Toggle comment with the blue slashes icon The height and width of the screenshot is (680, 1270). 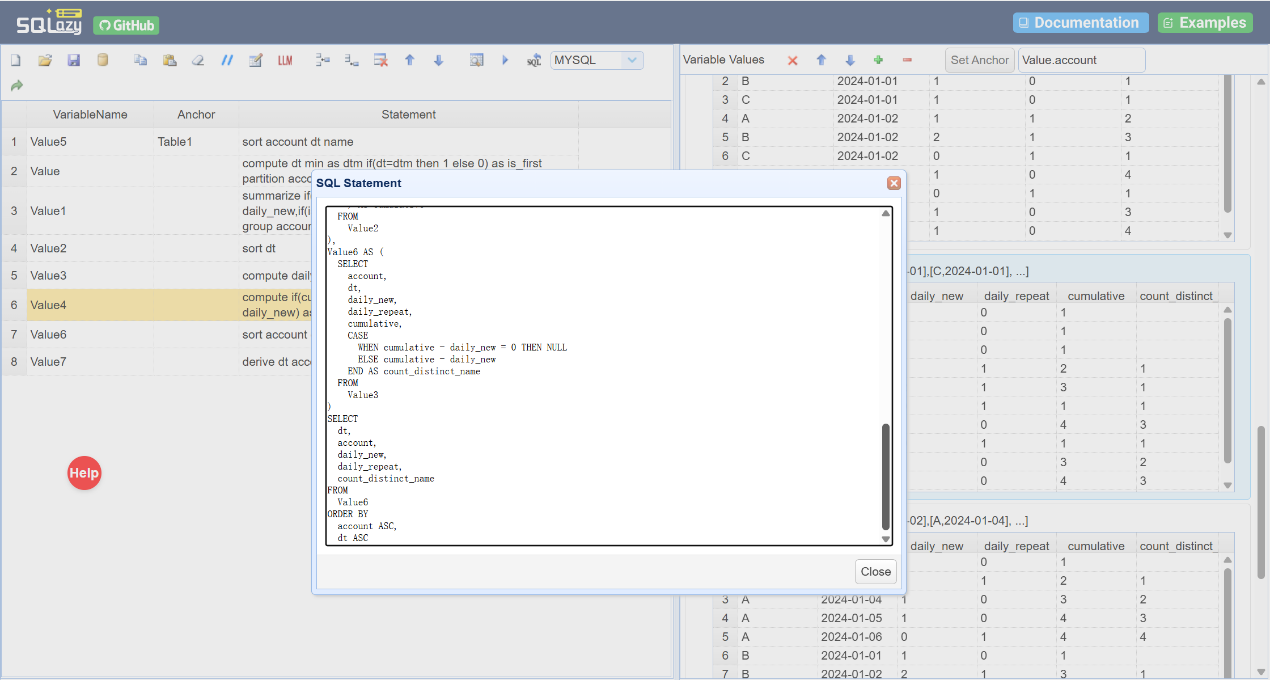pos(227,60)
